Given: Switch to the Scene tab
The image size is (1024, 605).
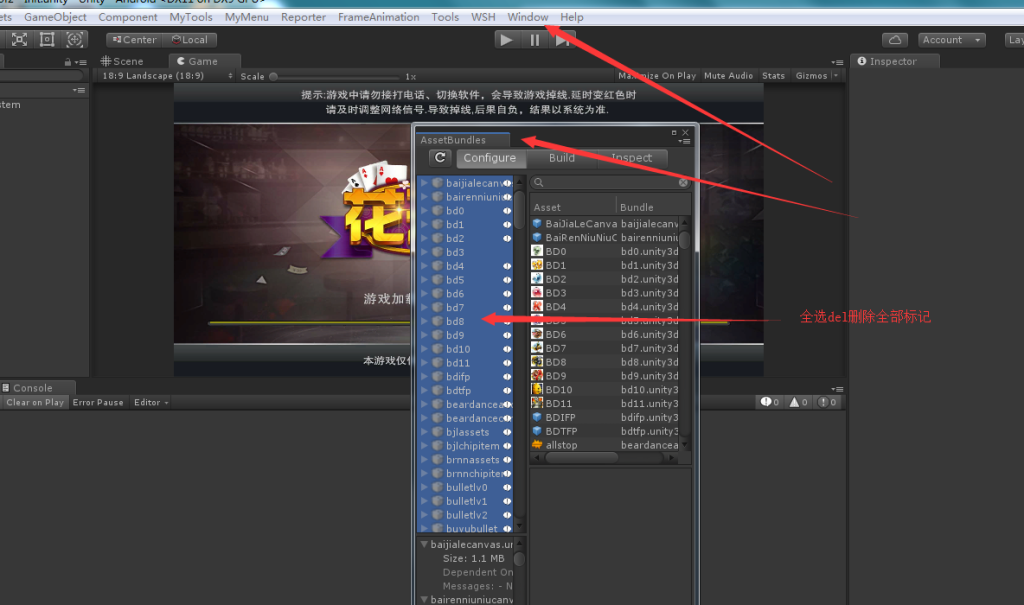Looking at the screenshot, I should (123, 61).
